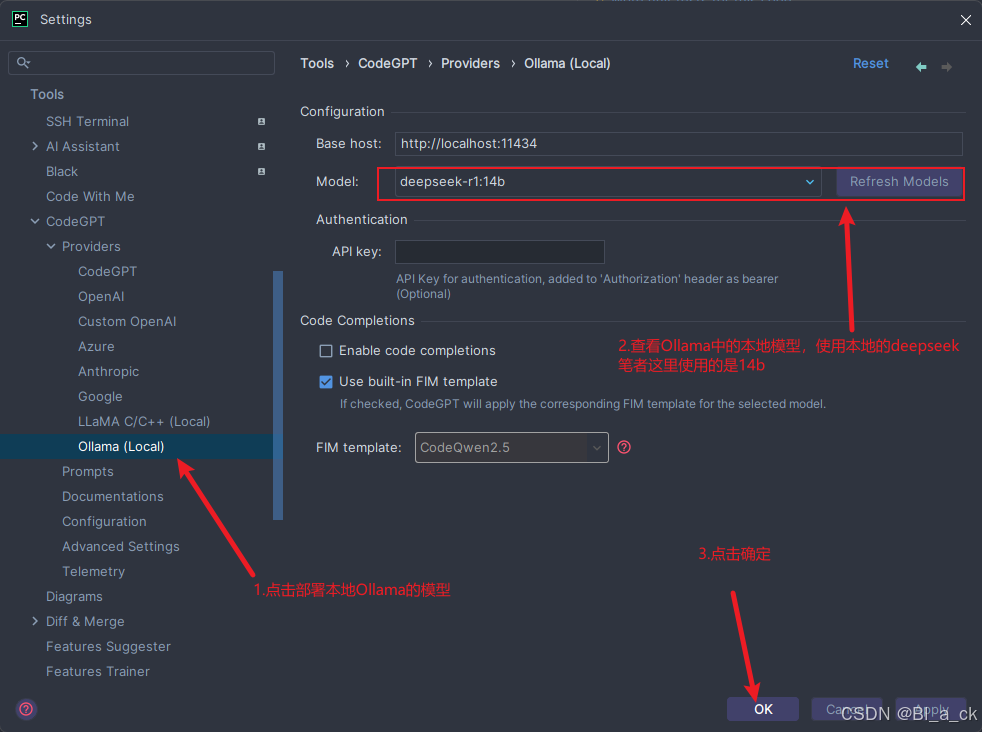
Task: Select Azure provider
Action: tap(96, 346)
